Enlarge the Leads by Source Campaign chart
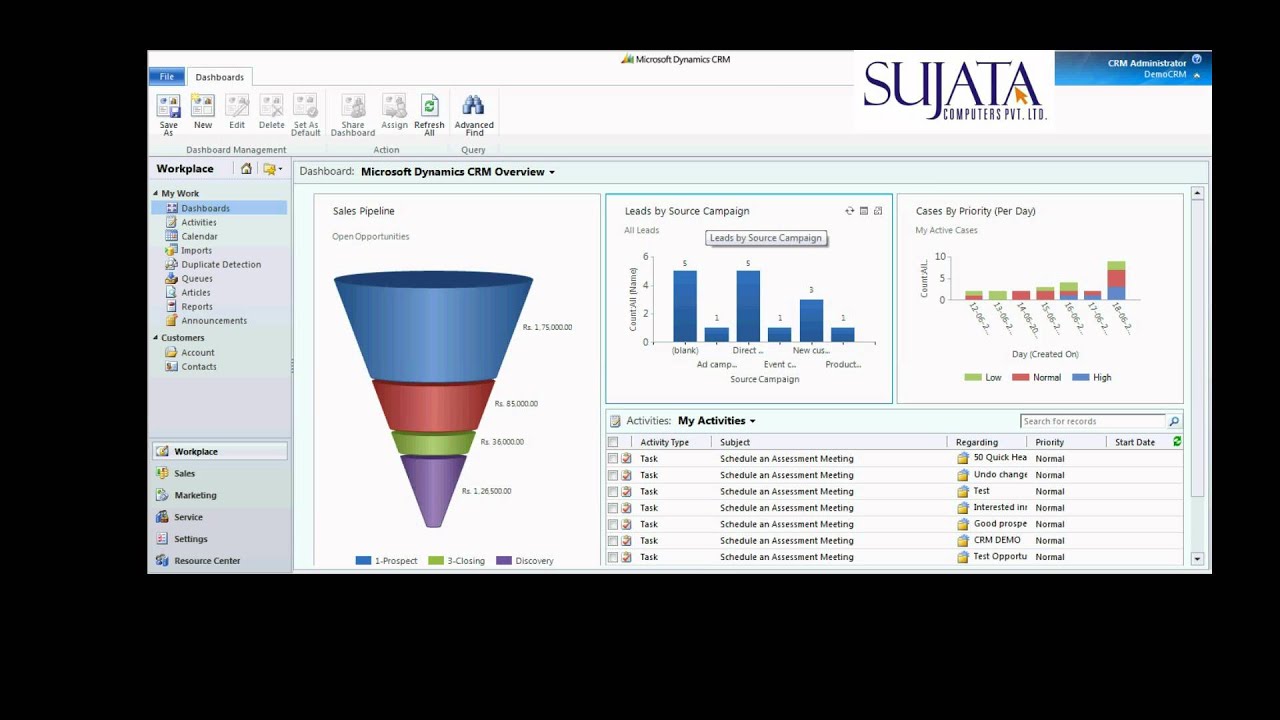This screenshot has height=720, width=1280. (878, 211)
